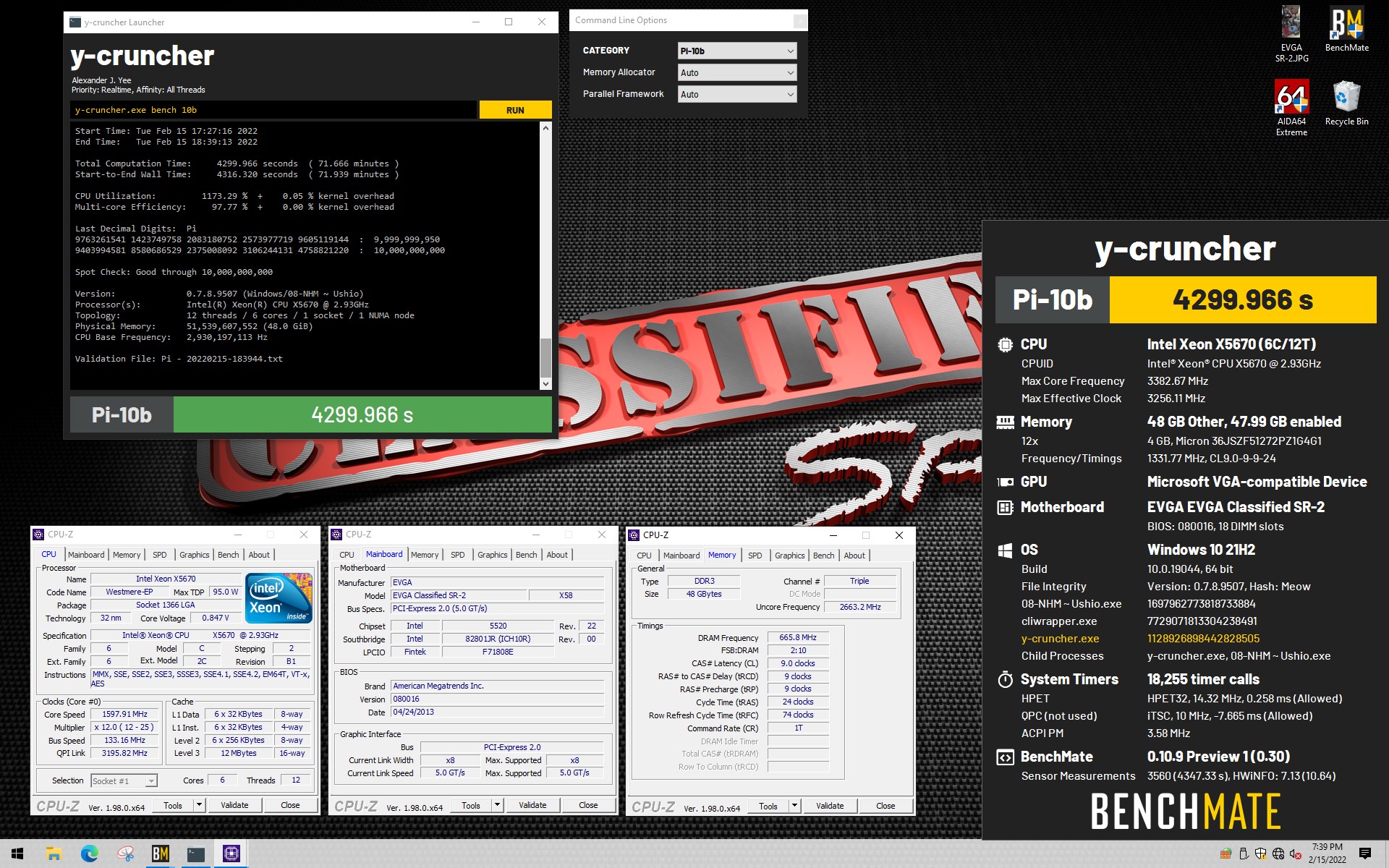Open Bench tab in CPU-Z Mainboard window

[526, 555]
